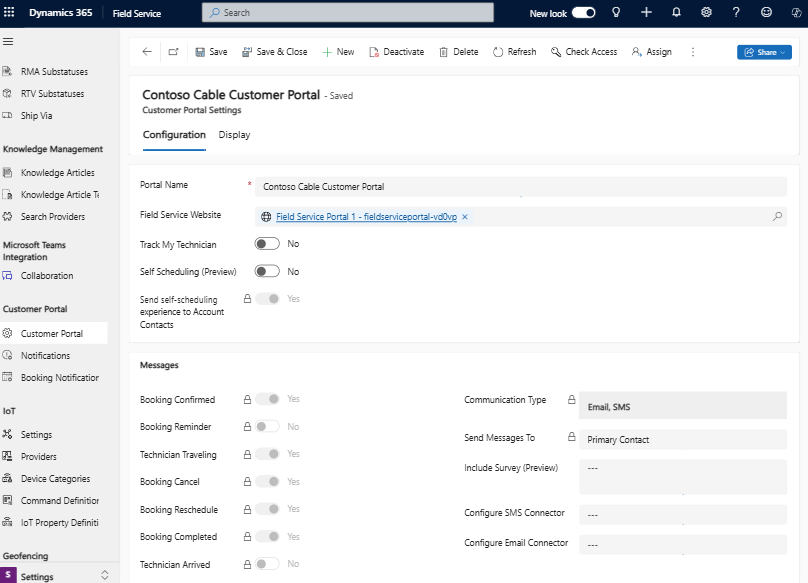808x583 pixels.
Task: Click the global Search box
Action: [348, 12]
